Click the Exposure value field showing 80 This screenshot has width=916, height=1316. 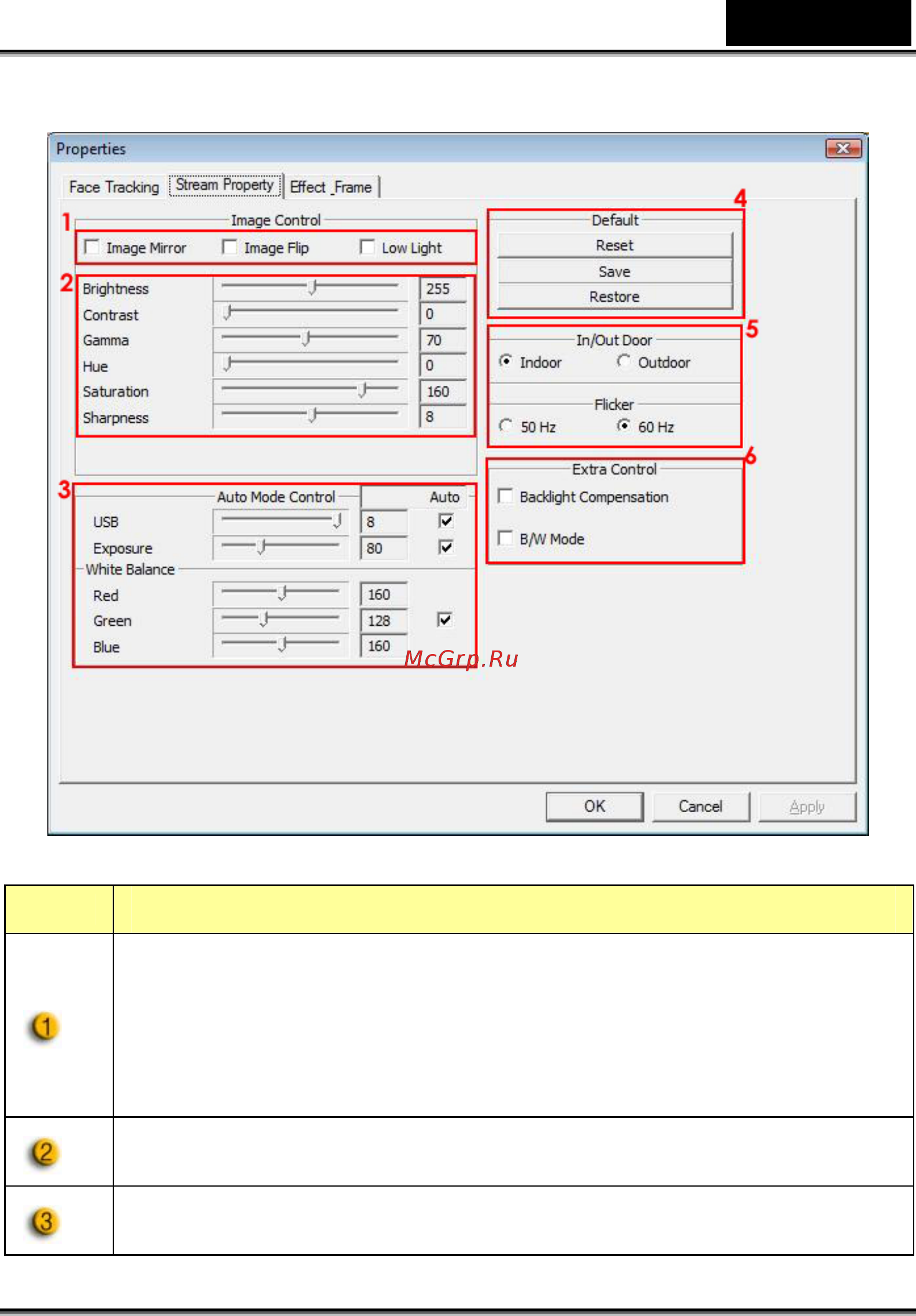point(384,548)
